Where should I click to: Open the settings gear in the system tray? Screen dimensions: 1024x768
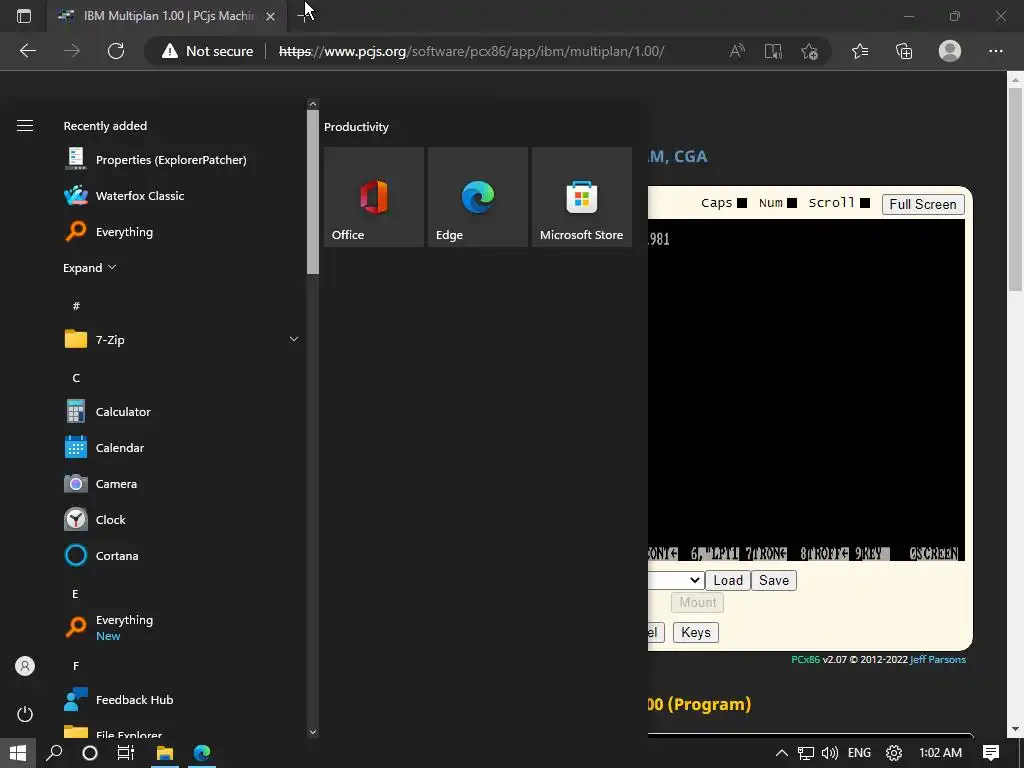click(x=894, y=753)
